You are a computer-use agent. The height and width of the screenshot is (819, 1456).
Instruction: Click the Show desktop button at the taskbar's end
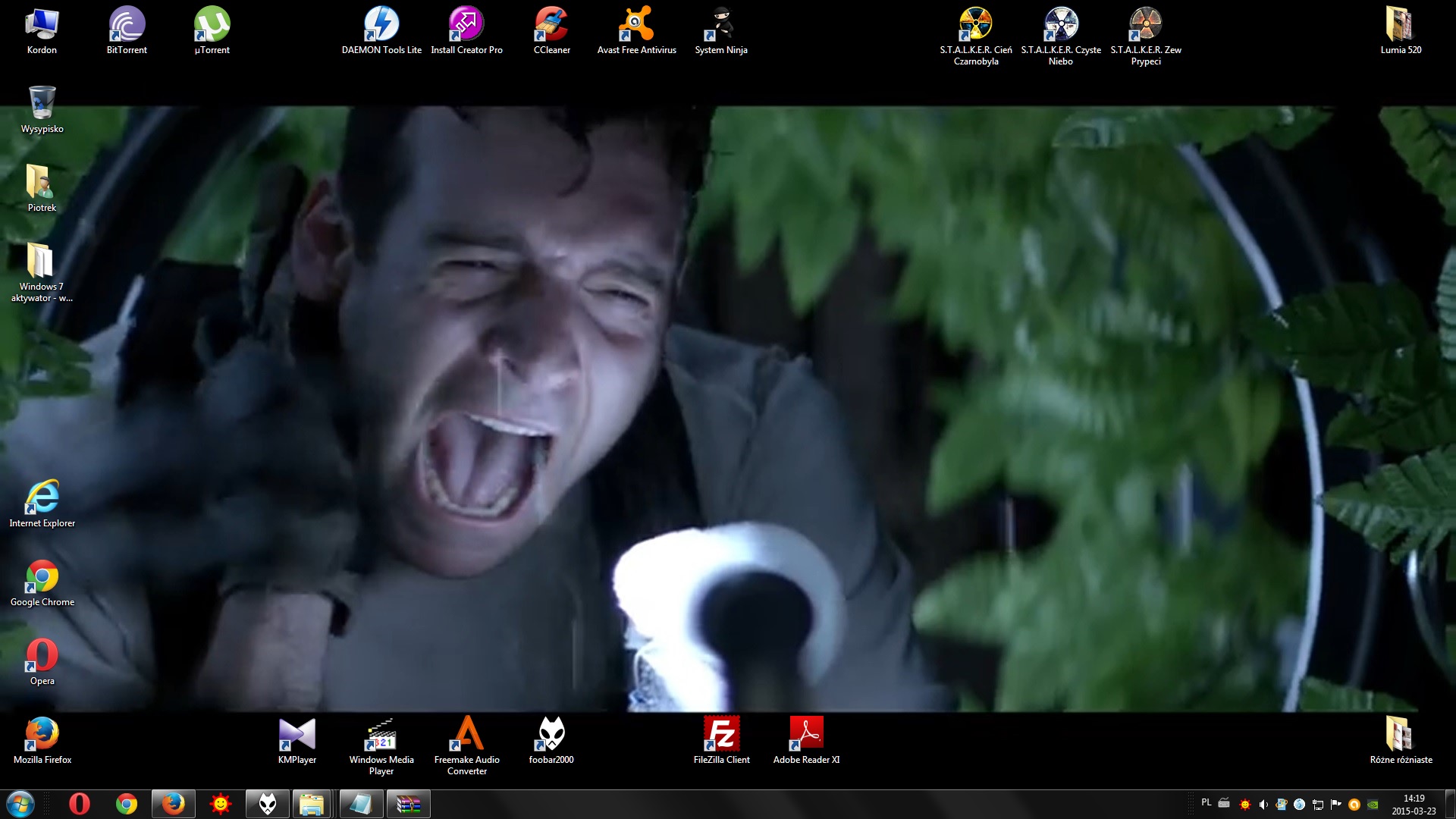pyautogui.click(x=1450, y=804)
